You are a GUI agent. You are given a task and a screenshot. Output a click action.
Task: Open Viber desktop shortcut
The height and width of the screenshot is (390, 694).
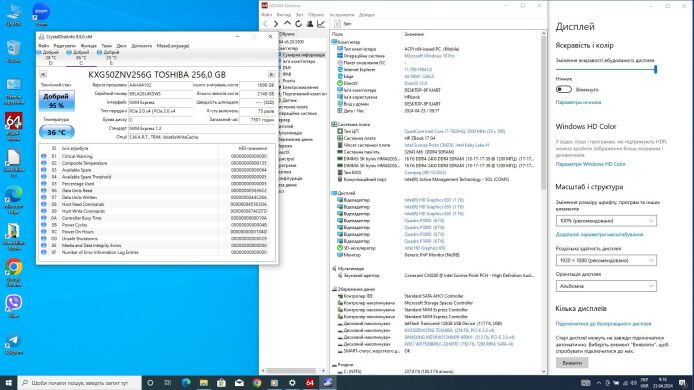(14, 306)
